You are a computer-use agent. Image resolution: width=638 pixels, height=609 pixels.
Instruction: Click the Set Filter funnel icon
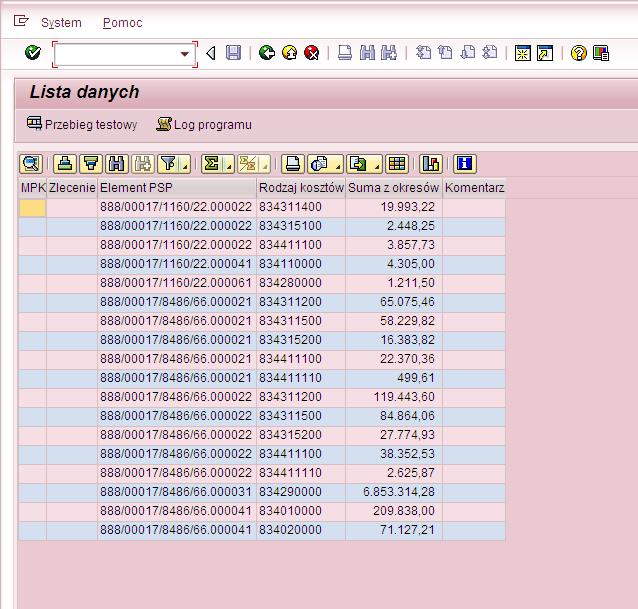pos(168,164)
